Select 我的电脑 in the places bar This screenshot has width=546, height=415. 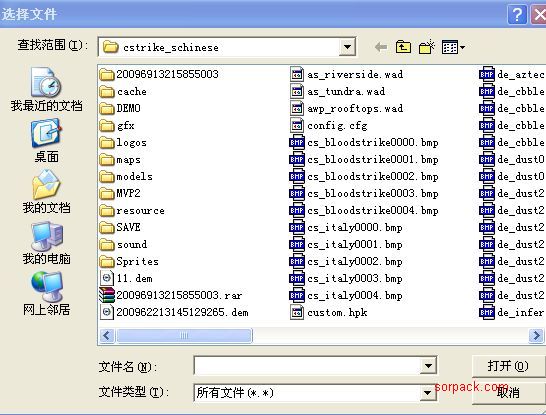coord(46,243)
